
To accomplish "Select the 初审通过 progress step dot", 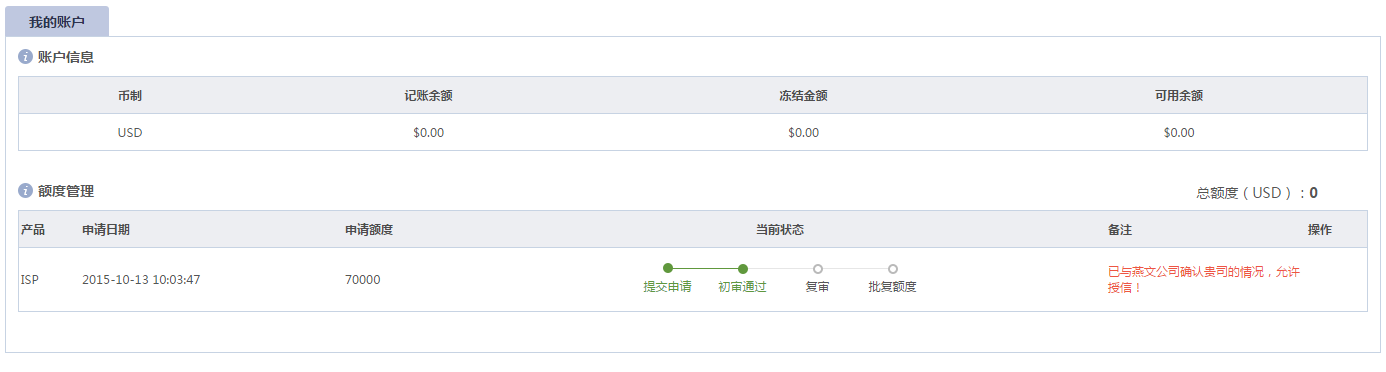I will (743, 268).
